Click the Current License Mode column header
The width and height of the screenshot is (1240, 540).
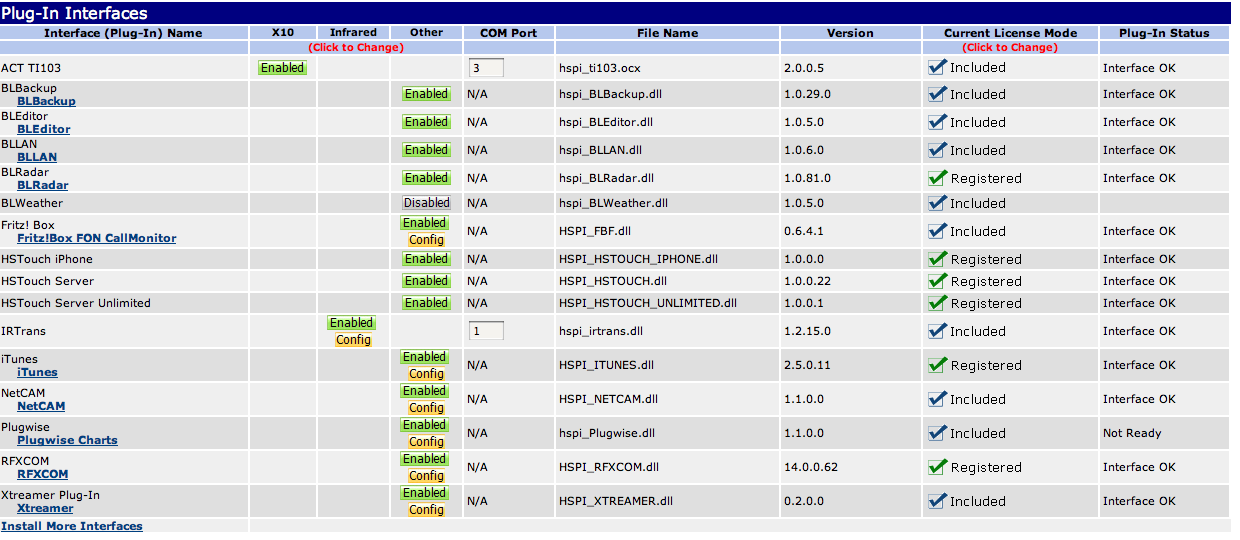[x=1011, y=33]
